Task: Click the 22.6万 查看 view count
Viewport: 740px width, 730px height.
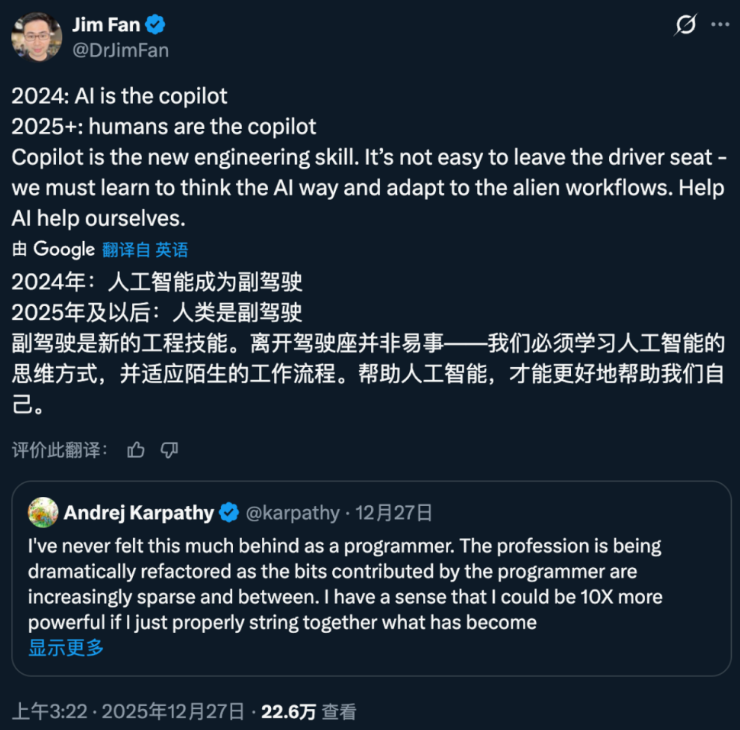Action: [308, 712]
